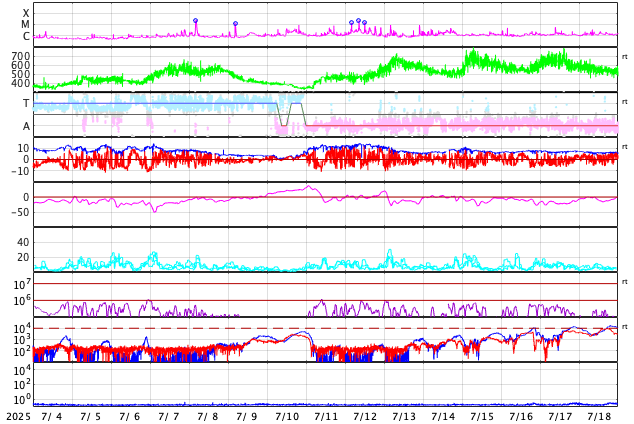Click the 10^7 label on the purple flux panel
634x424 pixels.
[22, 285]
